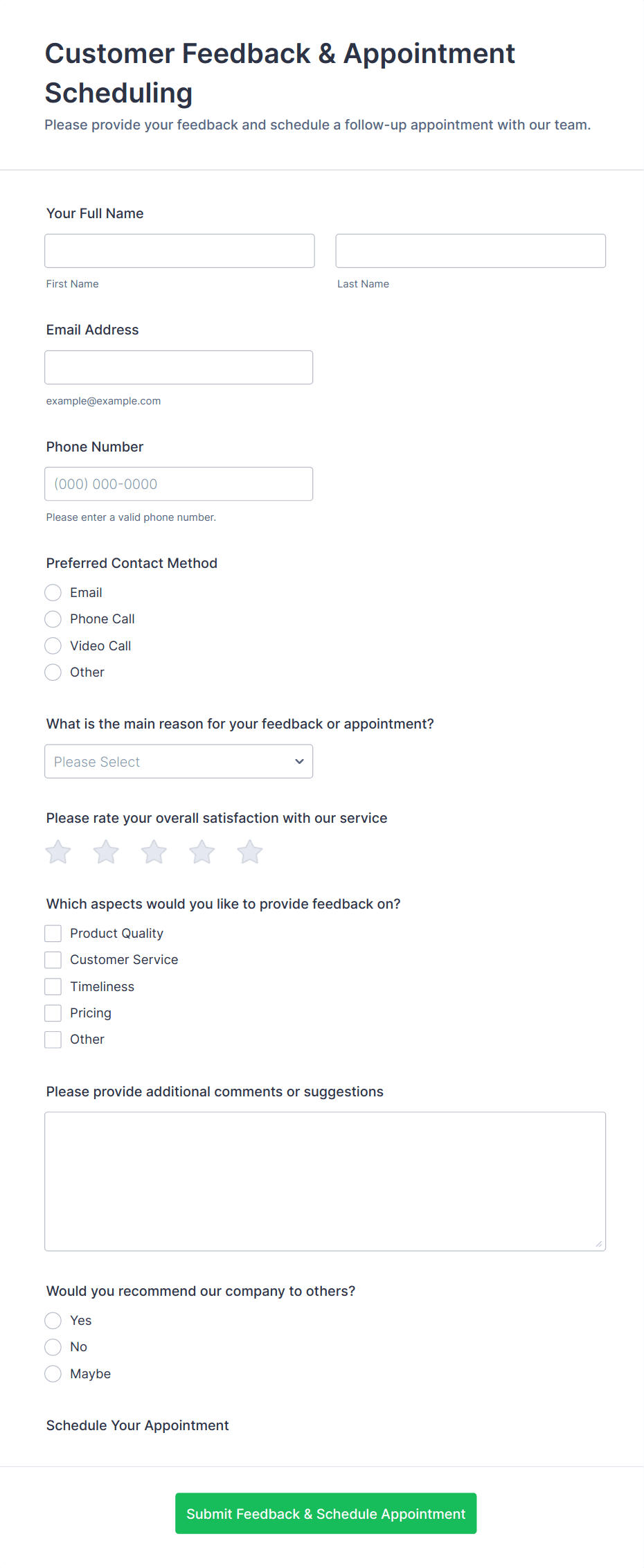This screenshot has width=644, height=1568.
Task: Choose the Phone Call radio option
Action: pos(53,619)
